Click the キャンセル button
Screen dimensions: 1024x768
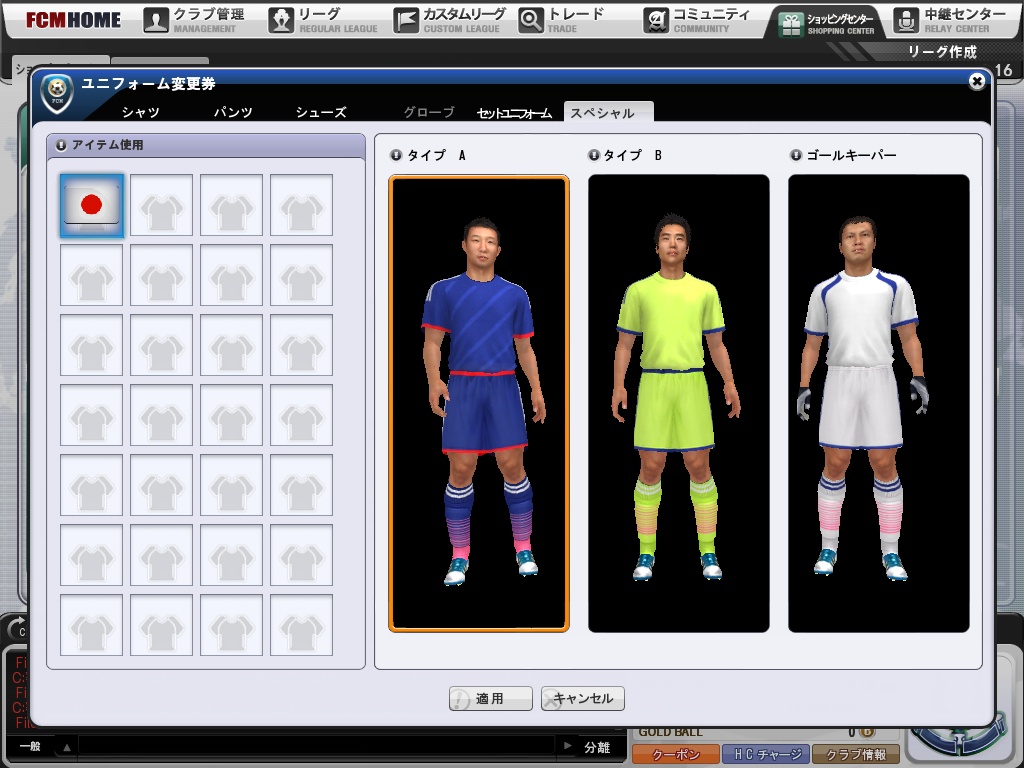click(x=583, y=699)
